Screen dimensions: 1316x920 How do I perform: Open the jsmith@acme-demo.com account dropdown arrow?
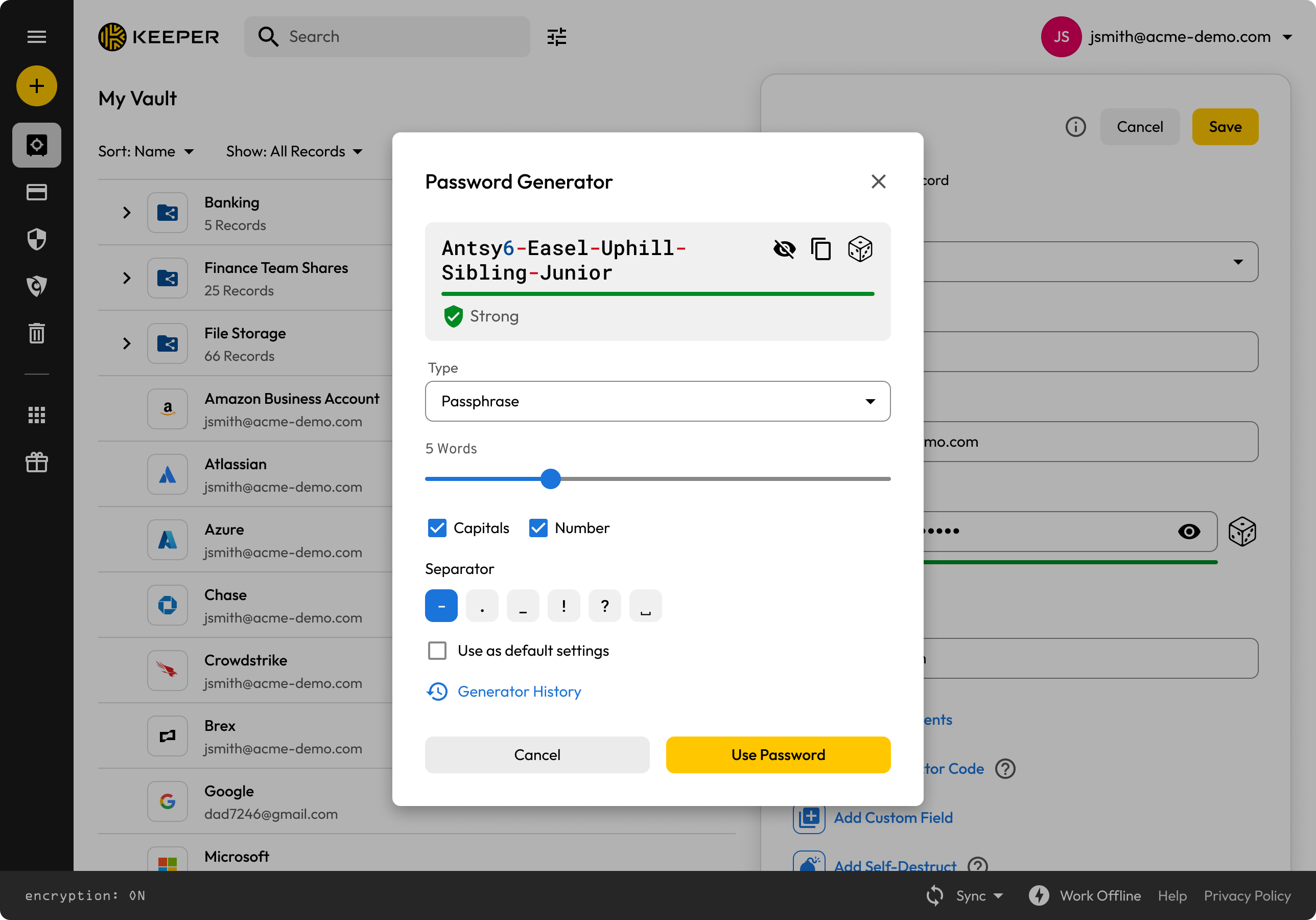(1287, 37)
